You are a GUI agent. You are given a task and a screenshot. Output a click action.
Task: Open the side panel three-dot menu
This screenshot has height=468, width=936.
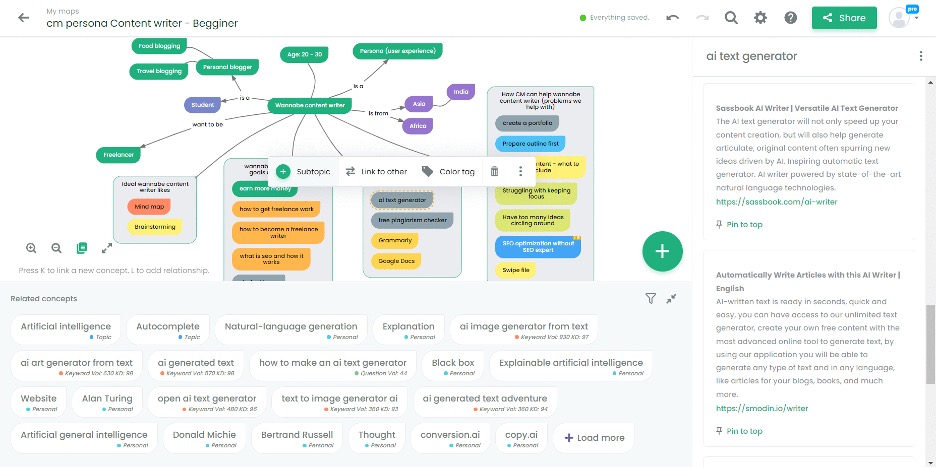[x=921, y=56]
